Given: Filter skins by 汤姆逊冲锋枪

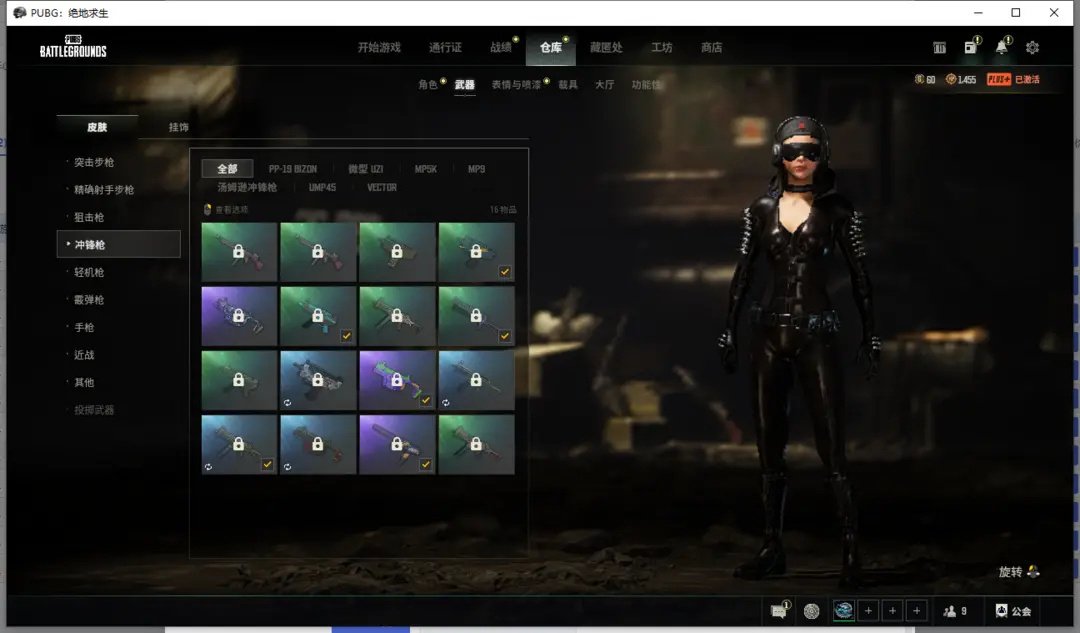Looking at the screenshot, I should pos(247,187).
